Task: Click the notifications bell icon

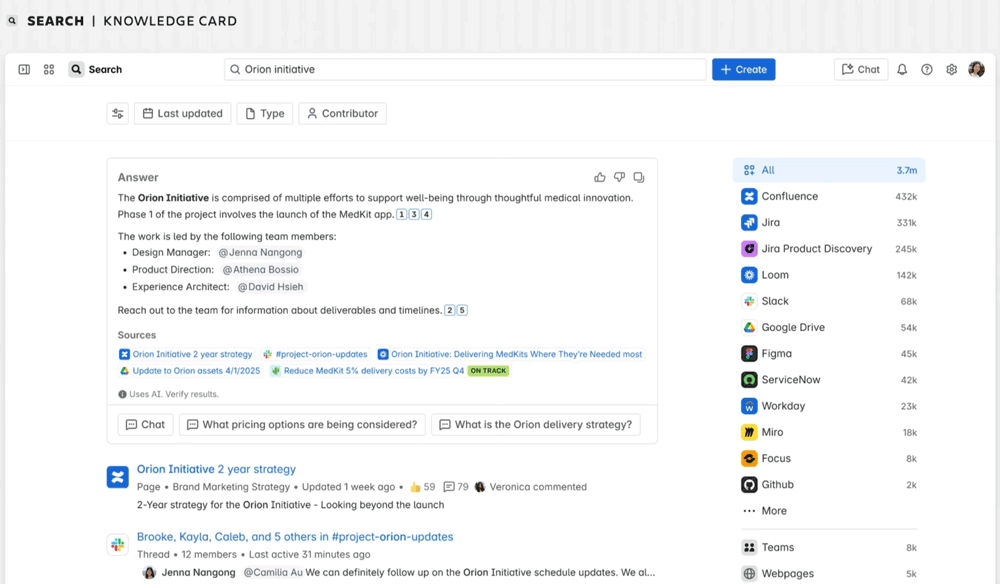Action: pyautogui.click(x=902, y=69)
